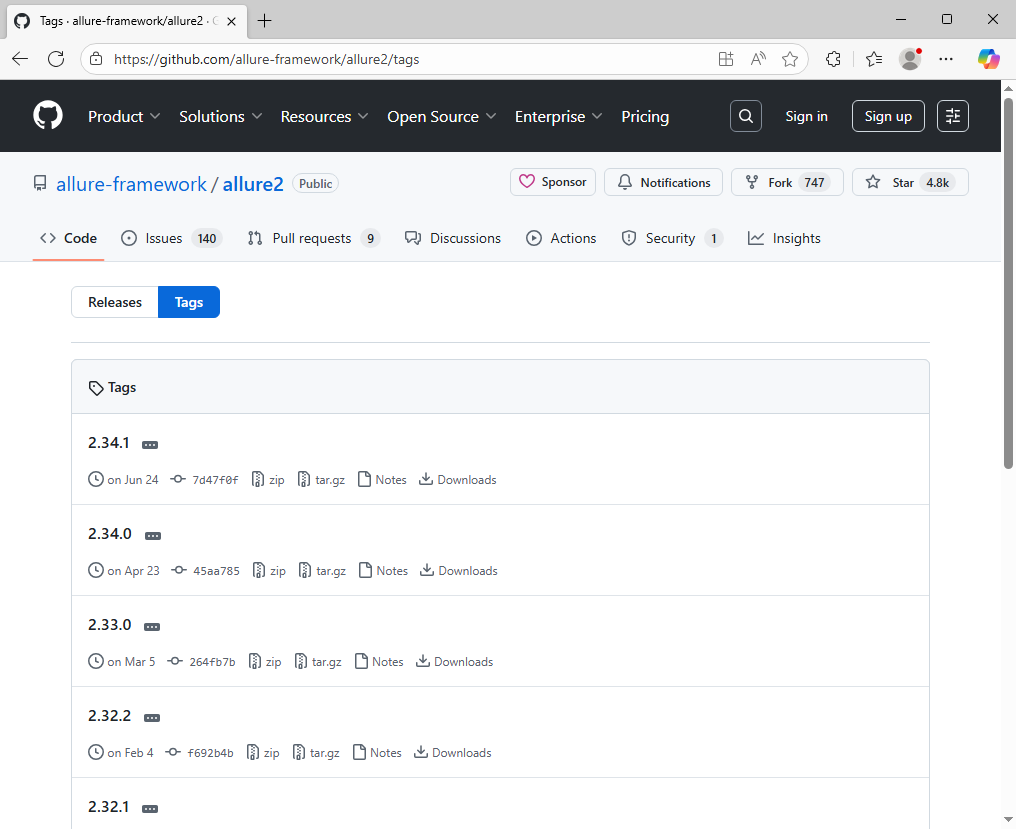Screen dimensions: 1016x829
Task: Switch to the Code tab
Action: click(69, 238)
